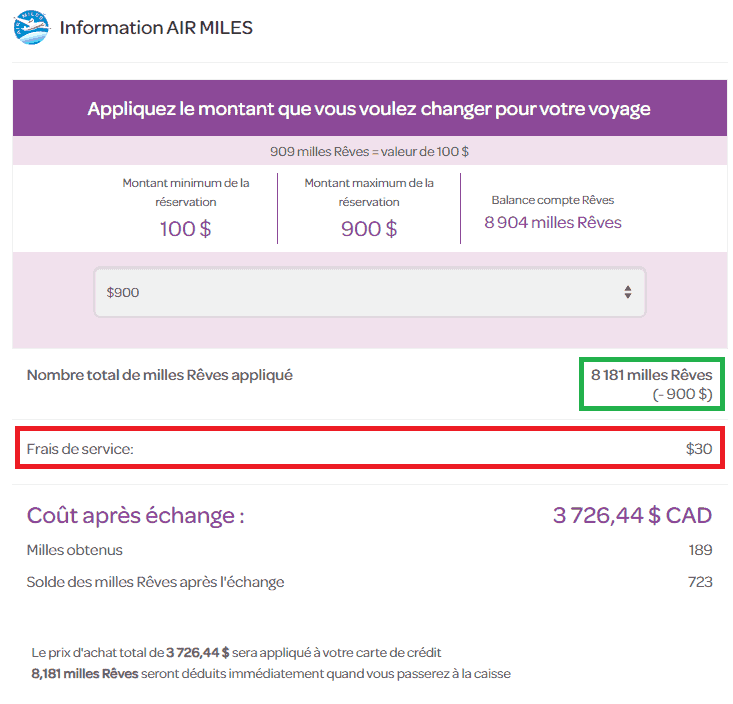
Task: Click the AIR MILES logo icon
Action: [x=31, y=27]
